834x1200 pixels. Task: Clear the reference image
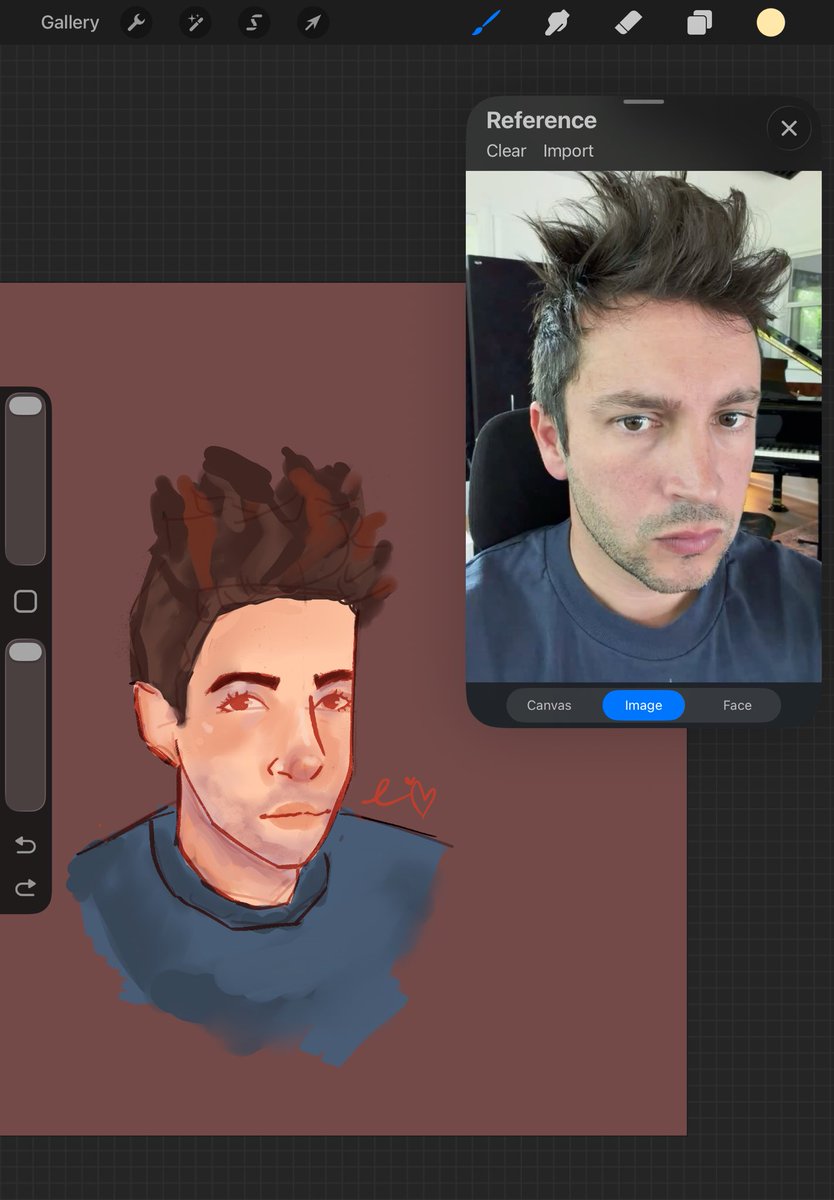click(x=506, y=151)
